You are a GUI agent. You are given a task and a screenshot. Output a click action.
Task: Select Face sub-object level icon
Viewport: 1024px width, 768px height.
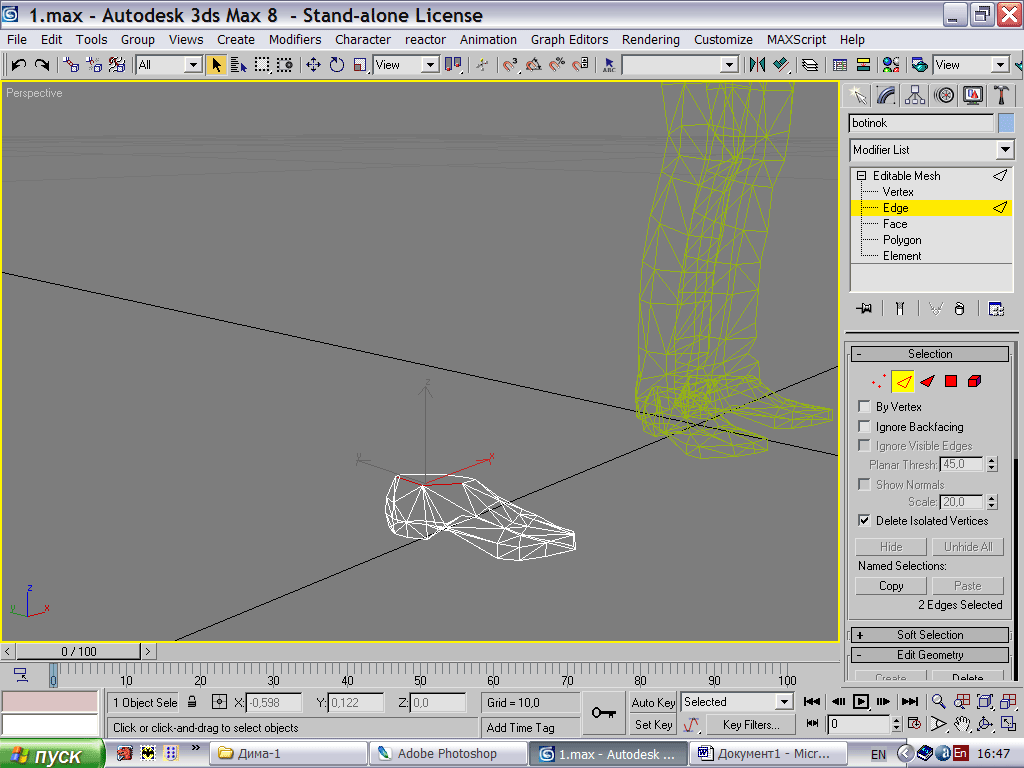click(x=927, y=381)
